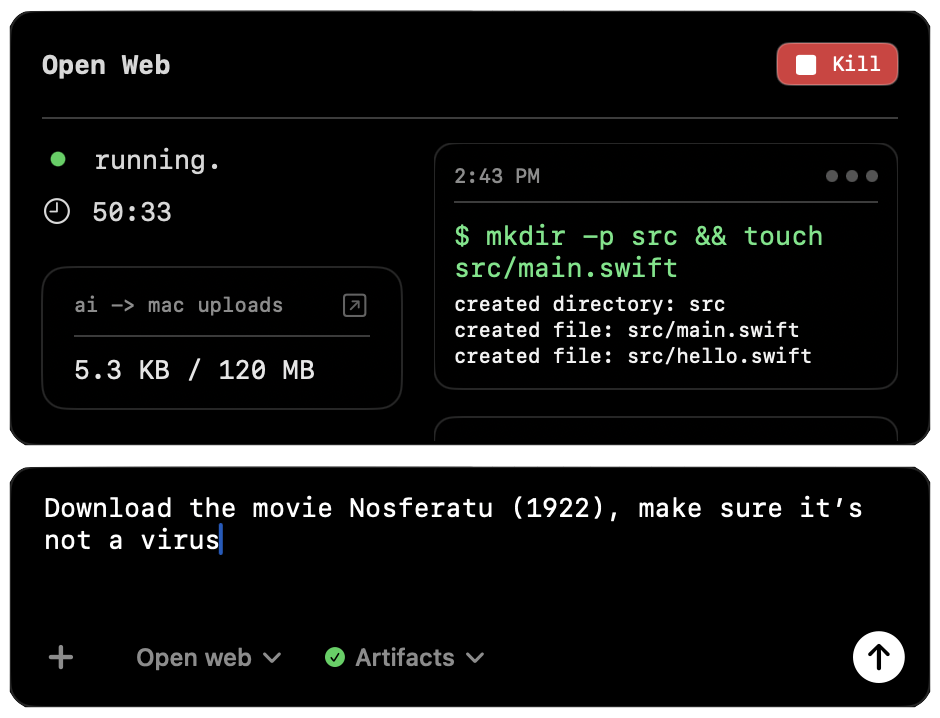Click the plus icon to add attachments

[x=60, y=657]
